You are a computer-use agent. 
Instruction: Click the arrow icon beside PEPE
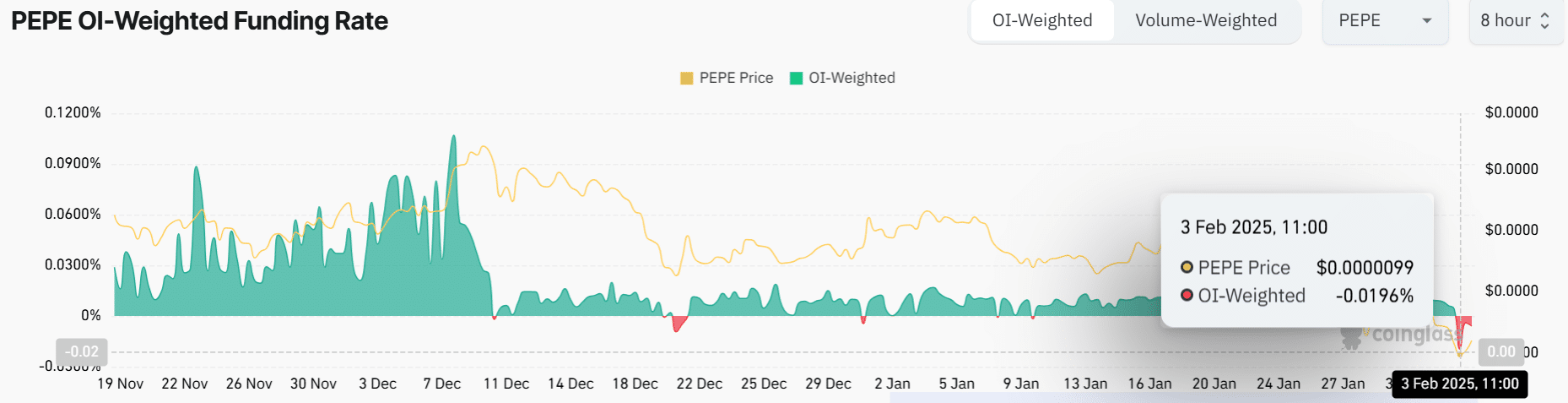coord(1427,20)
